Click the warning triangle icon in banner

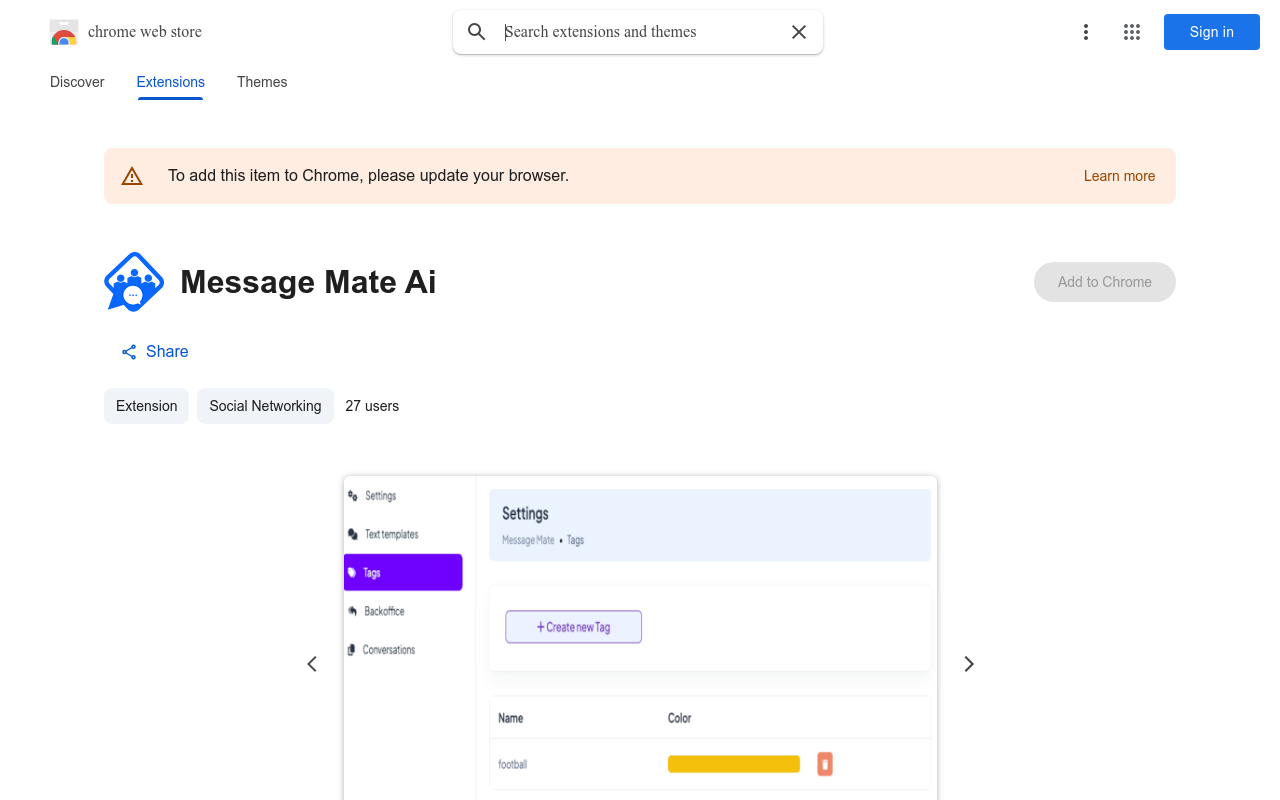point(132,176)
